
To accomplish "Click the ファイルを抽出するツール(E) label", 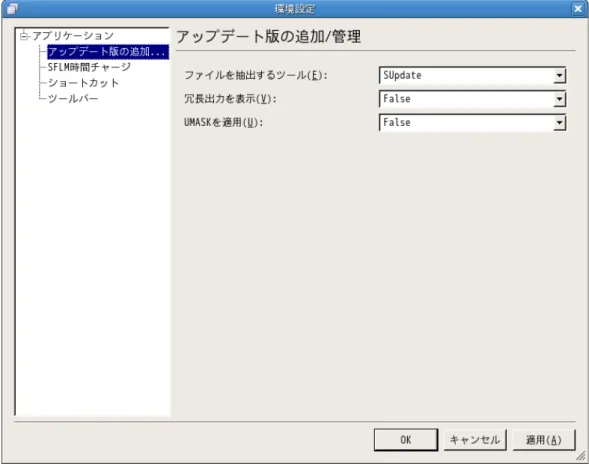I will click(256, 76).
